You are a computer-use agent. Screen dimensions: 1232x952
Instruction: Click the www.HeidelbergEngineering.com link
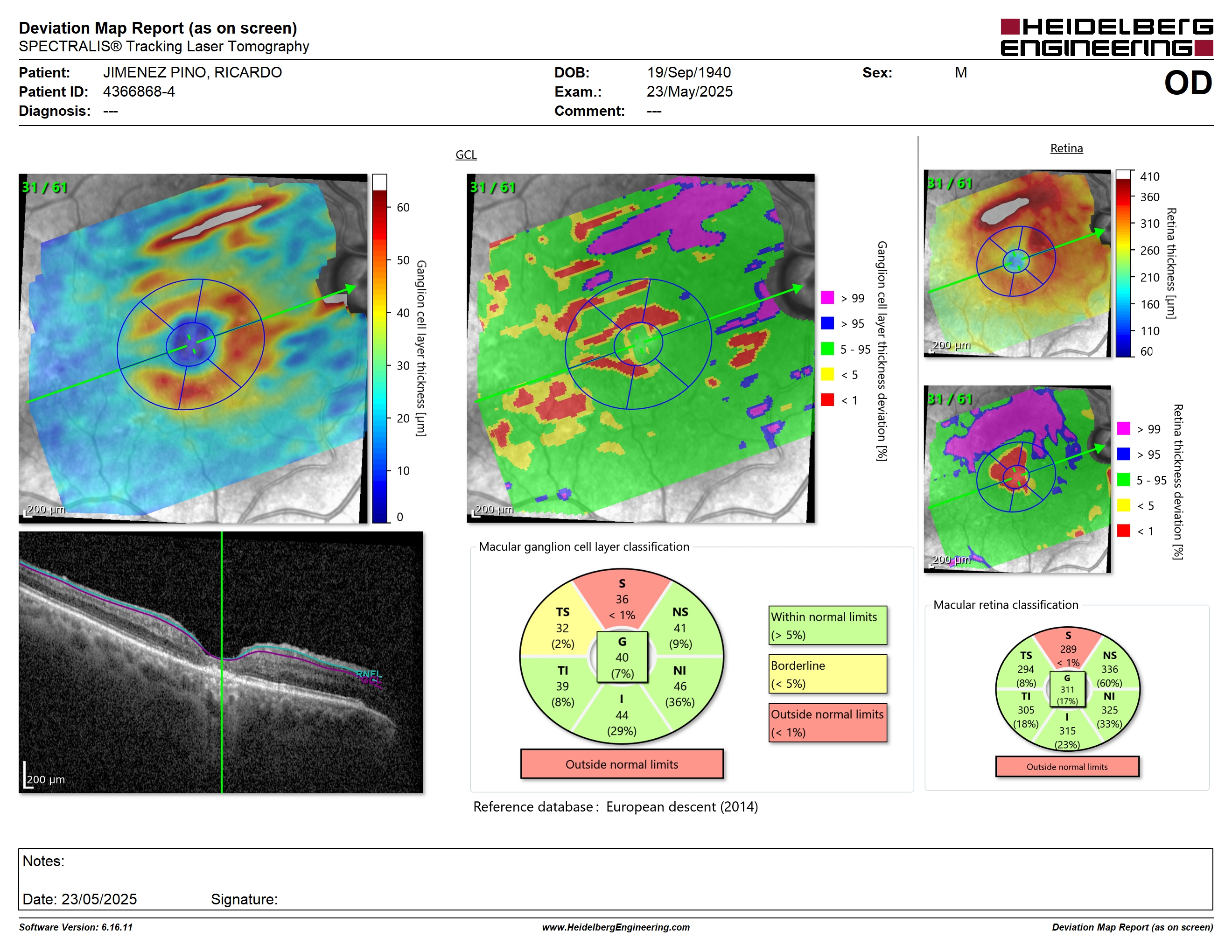(616, 927)
